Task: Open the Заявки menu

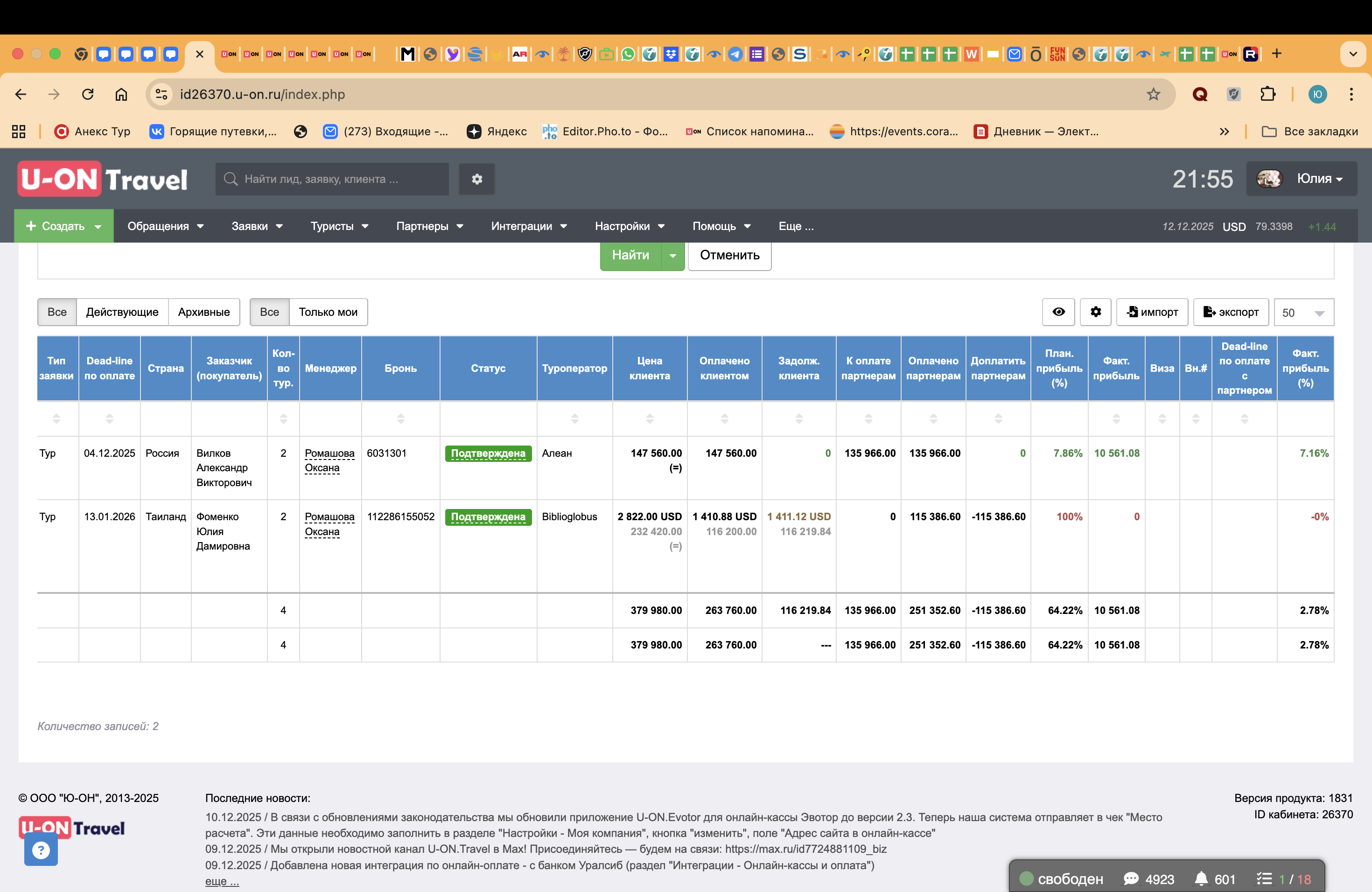Action: pyautogui.click(x=257, y=226)
